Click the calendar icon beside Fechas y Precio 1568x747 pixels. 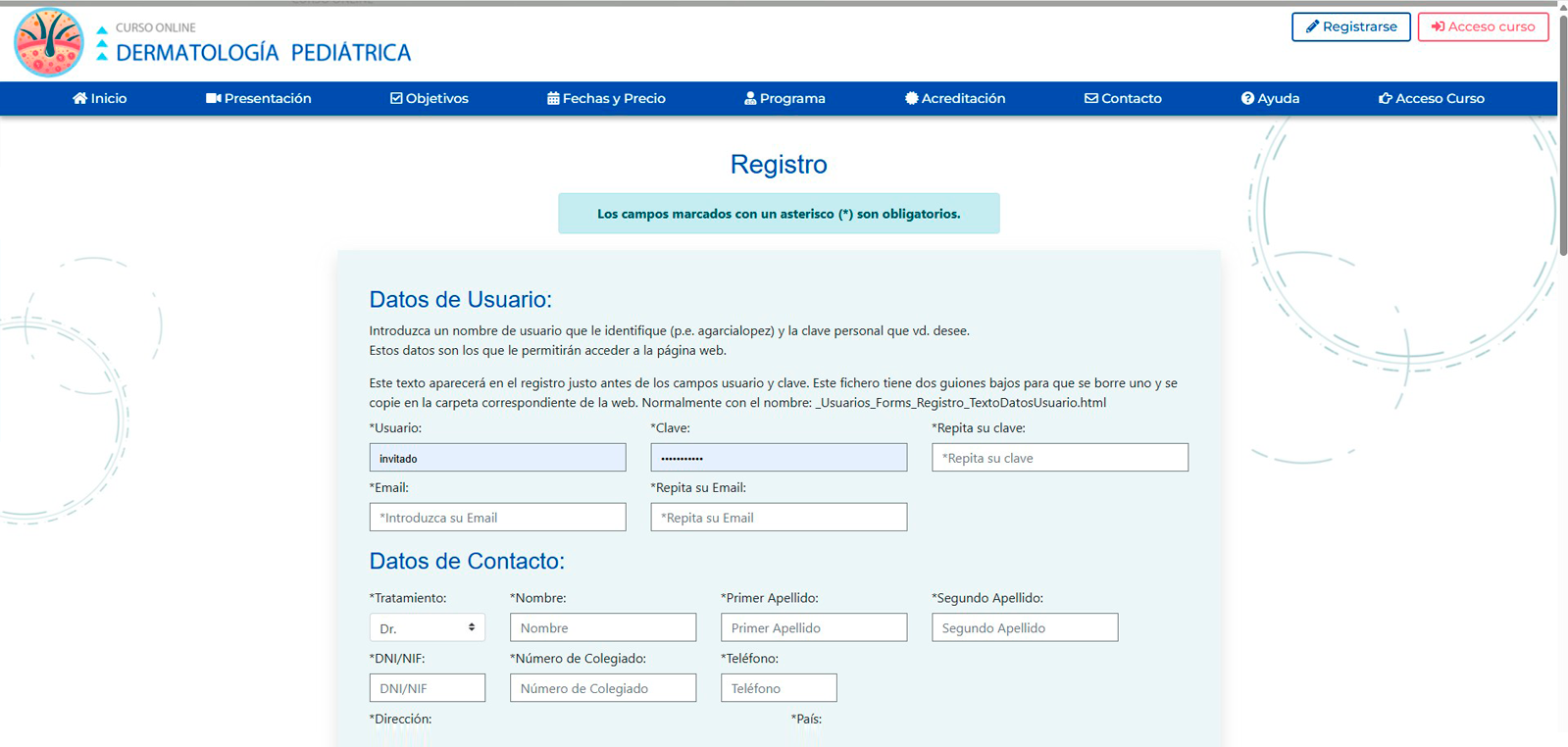553,98
